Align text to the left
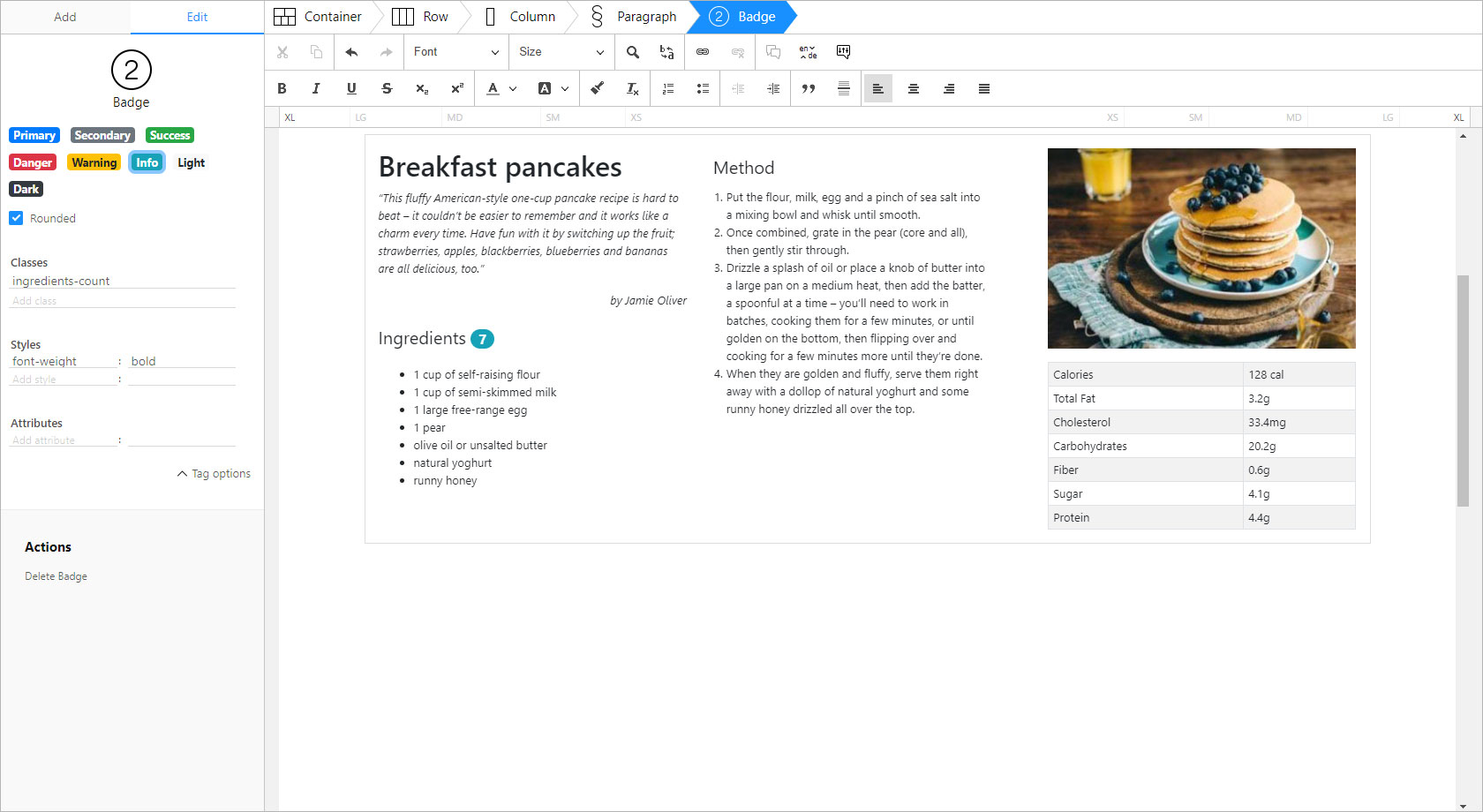The width and height of the screenshot is (1483, 812). coord(878,88)
